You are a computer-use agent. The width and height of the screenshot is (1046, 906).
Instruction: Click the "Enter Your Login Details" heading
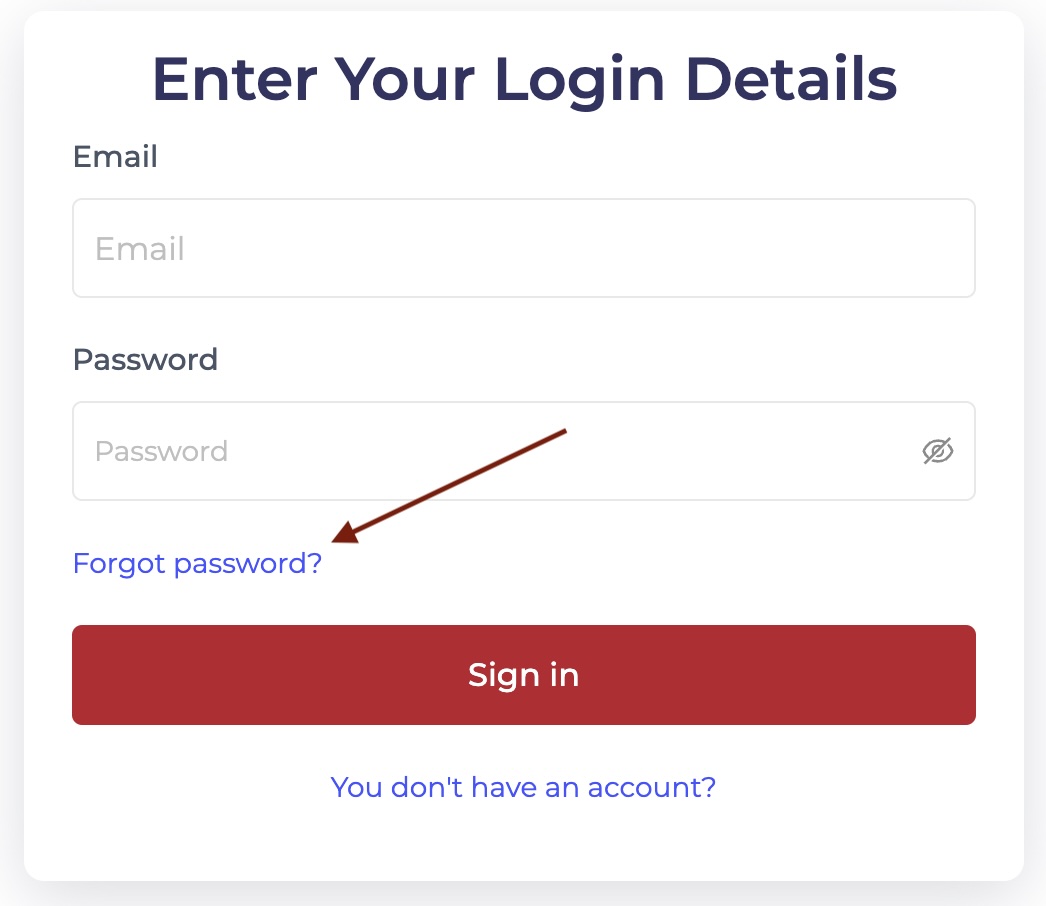pos(523,80)
